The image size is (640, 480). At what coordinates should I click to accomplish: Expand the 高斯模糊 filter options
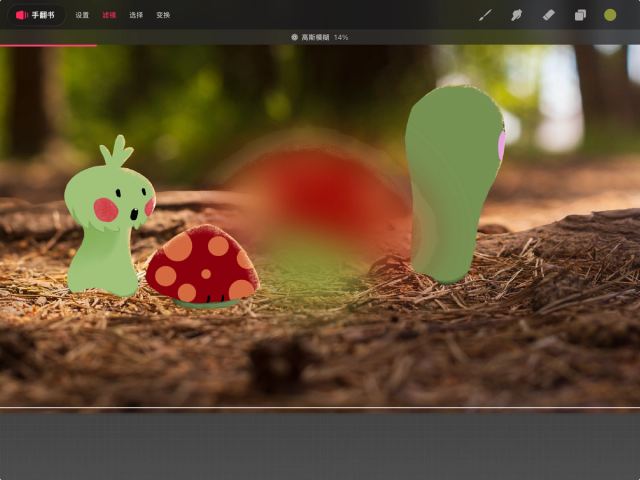(317, 37)
